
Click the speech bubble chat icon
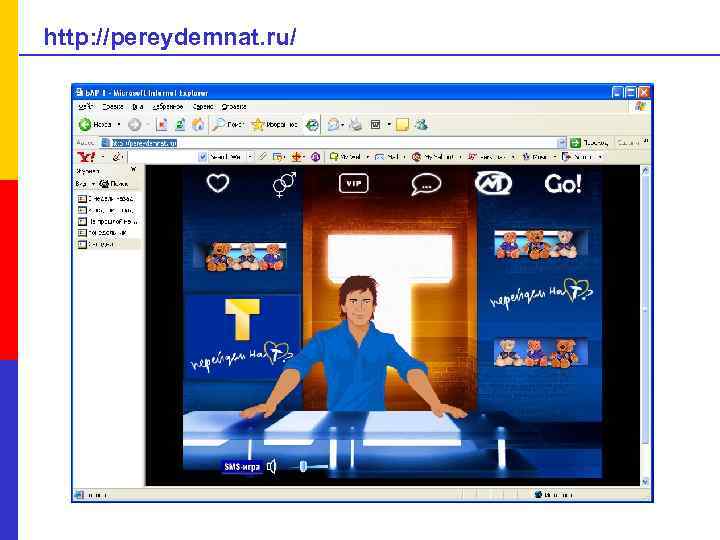426,185
